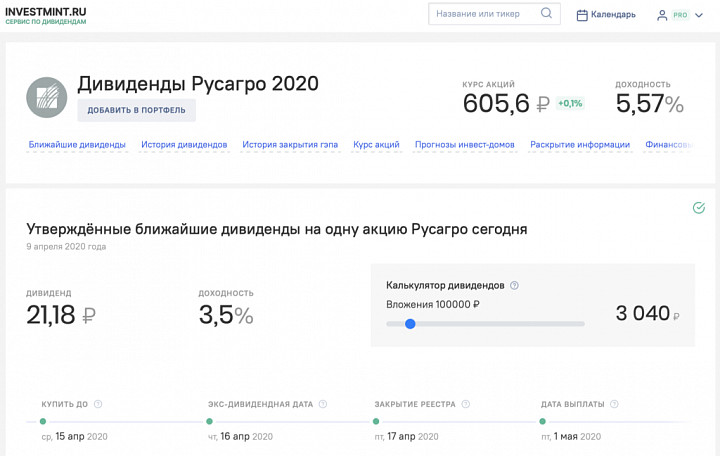Open the INVESTMINT.RU home logo link
Screen dimensions: 720x456
click(x=45, y=15)
